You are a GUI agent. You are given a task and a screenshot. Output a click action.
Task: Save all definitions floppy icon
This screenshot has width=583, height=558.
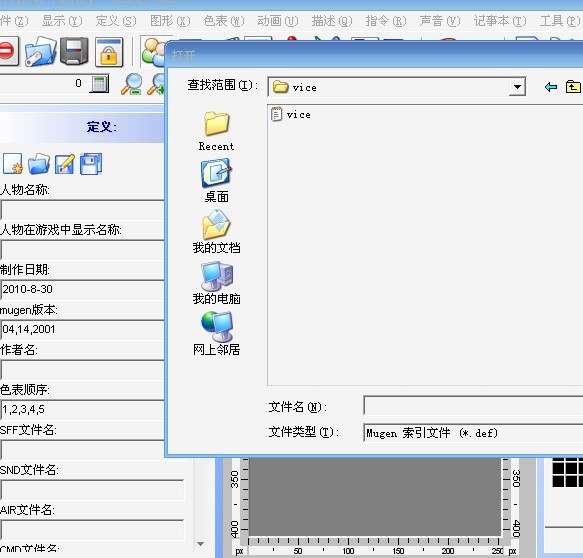click(91, 164)
